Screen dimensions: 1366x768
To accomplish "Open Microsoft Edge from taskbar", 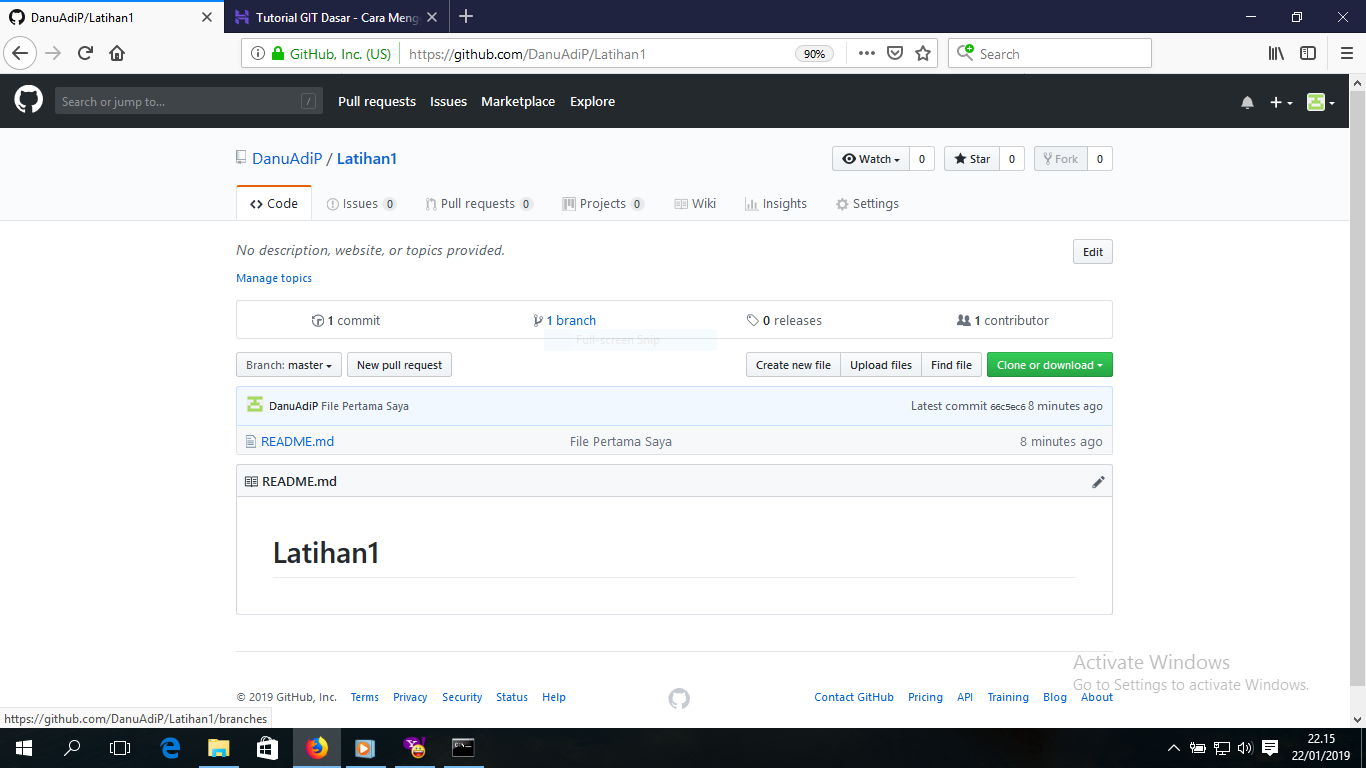I will (x=170, y=747).
